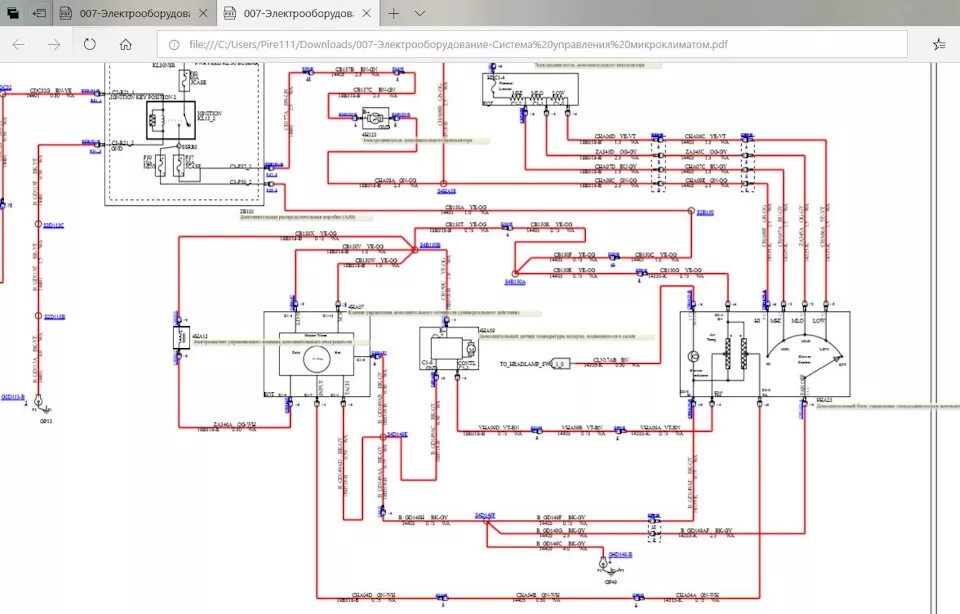
Task: Follow the S3B150 splice link
Action: (x=705, y=212)
